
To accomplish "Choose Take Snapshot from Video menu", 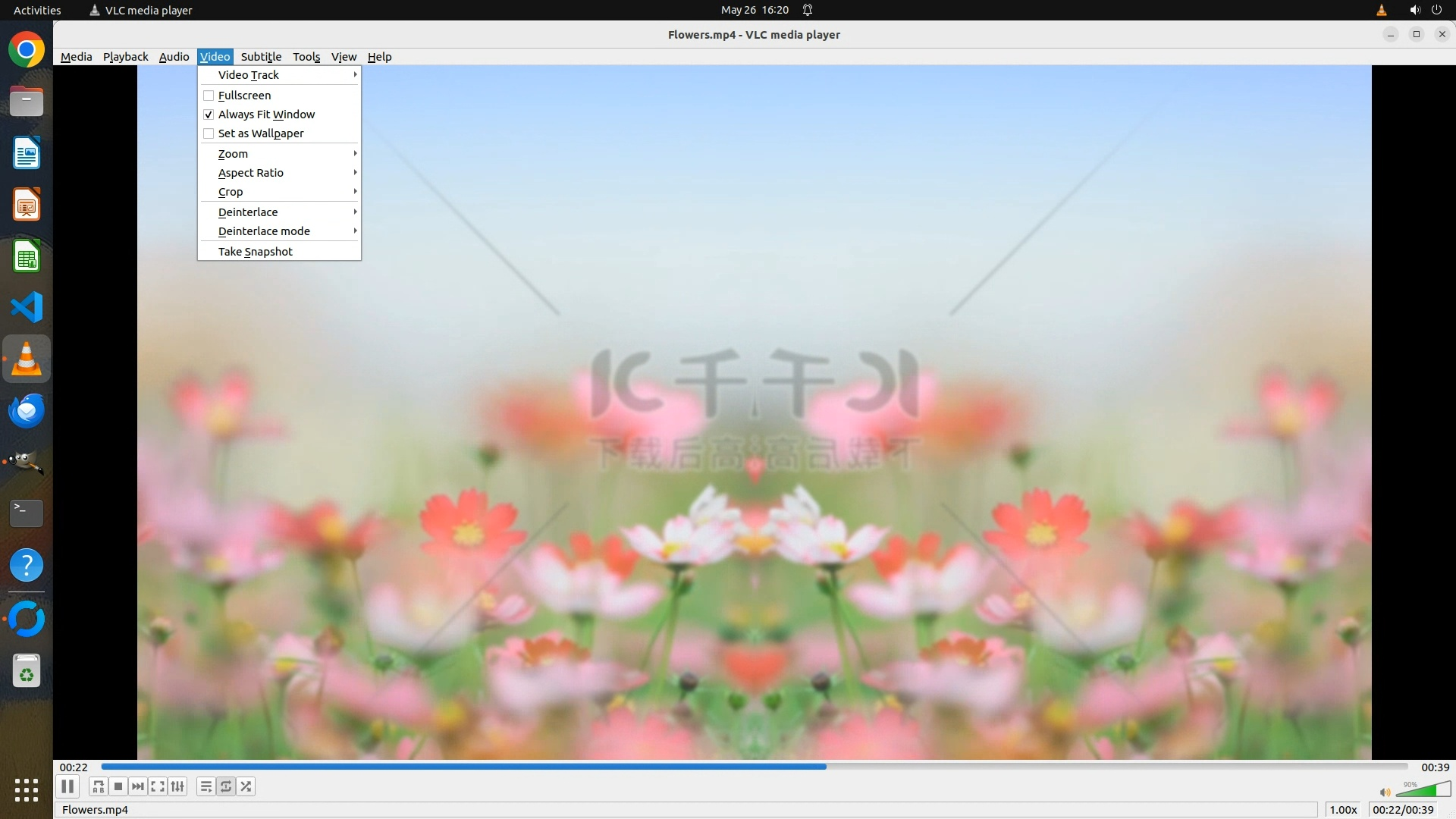I will tap(256, 252).
